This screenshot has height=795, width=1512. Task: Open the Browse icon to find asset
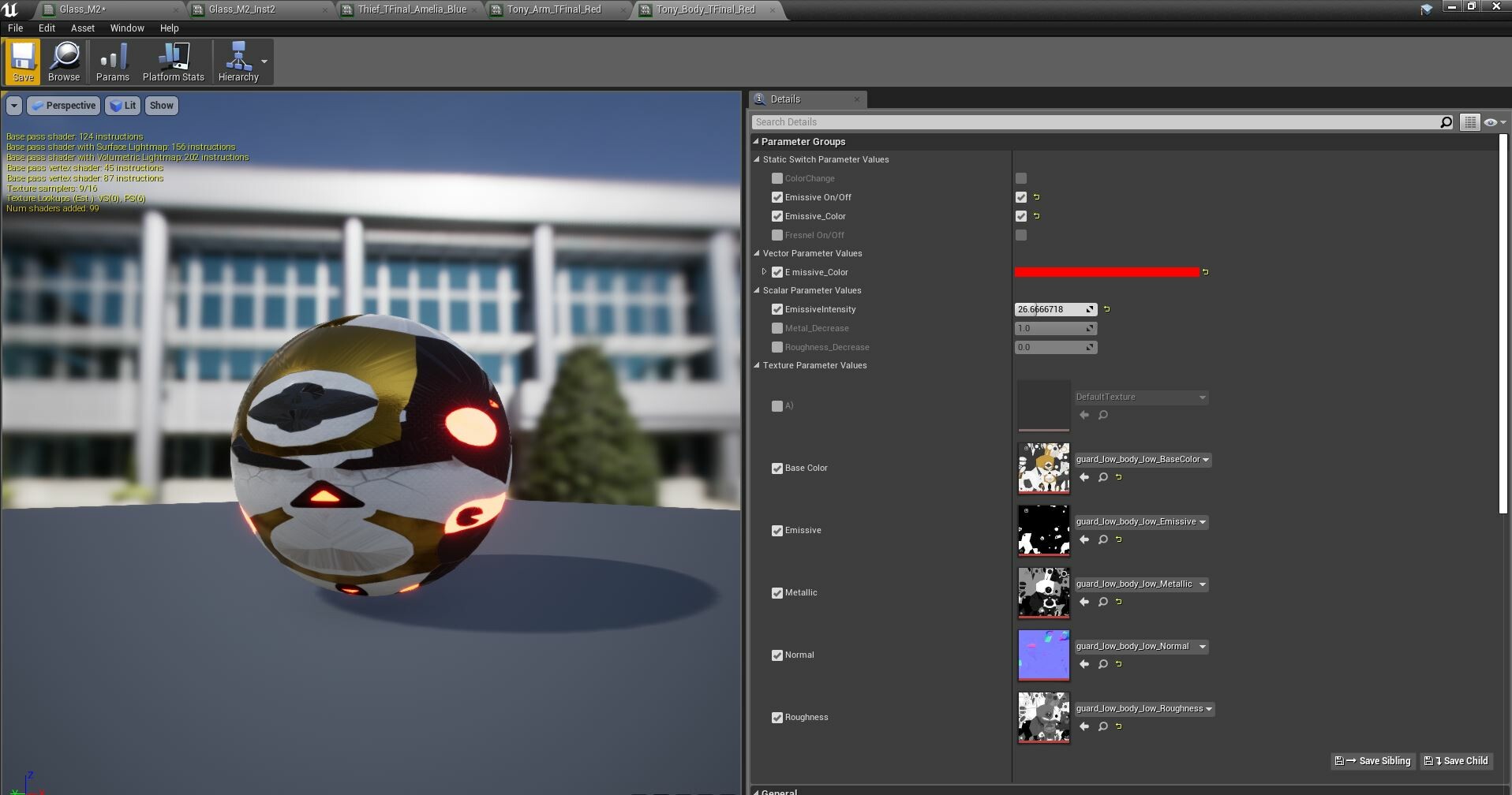tap(64, 62)
